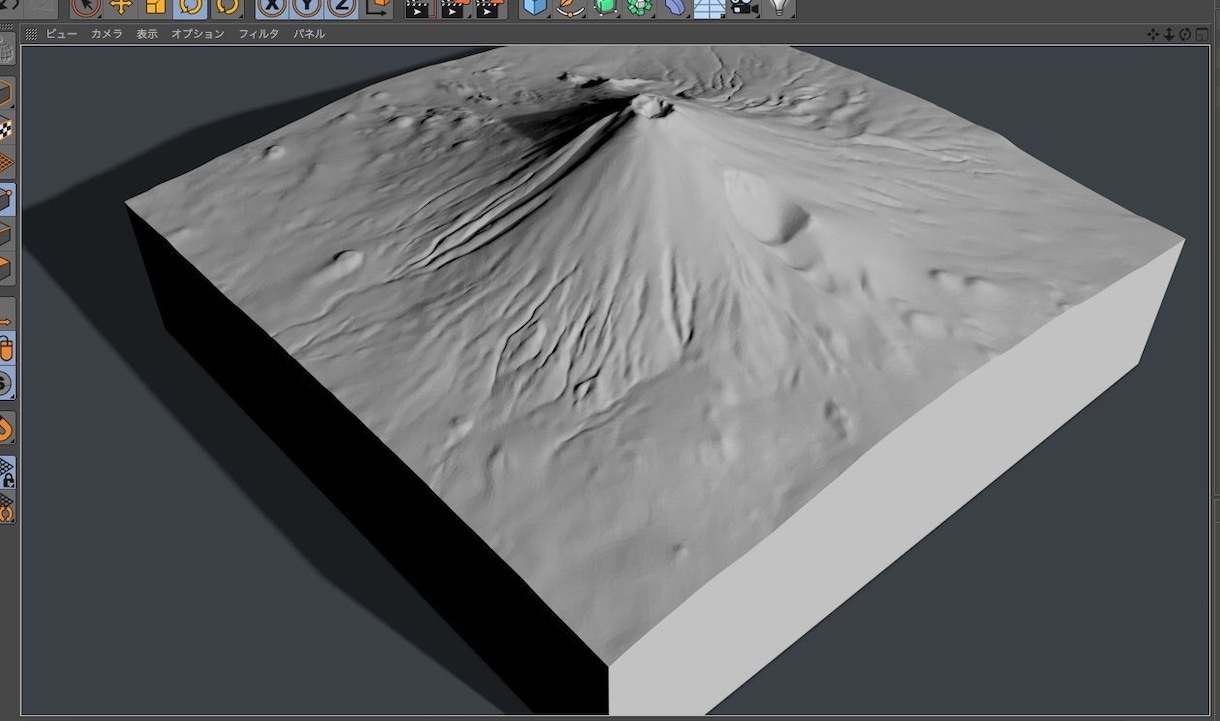Switch to Texture mode checkerboard icon
1220x721 pixels.
click(7, 129)
